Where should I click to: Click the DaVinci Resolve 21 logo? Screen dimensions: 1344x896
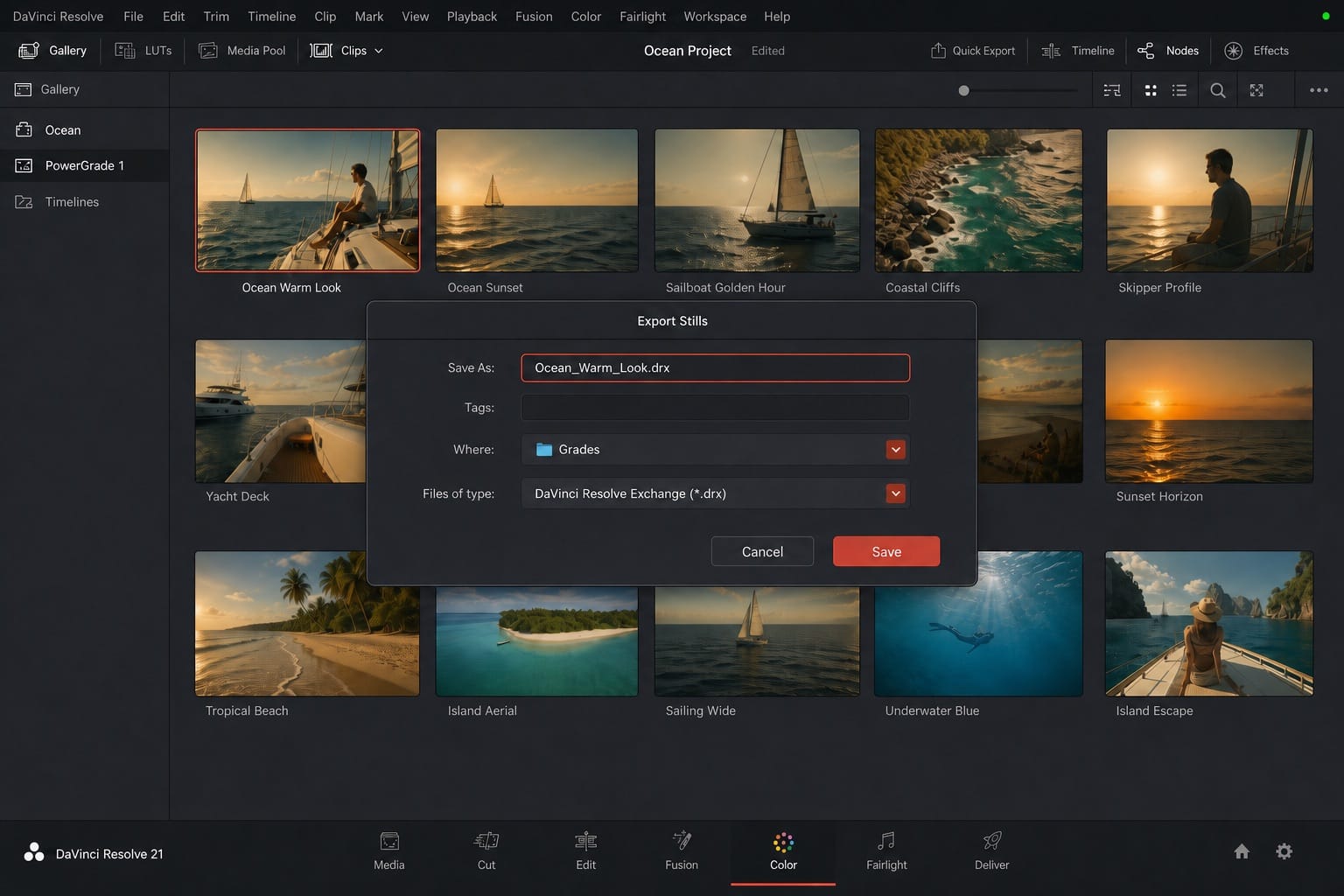click(34, 852)
